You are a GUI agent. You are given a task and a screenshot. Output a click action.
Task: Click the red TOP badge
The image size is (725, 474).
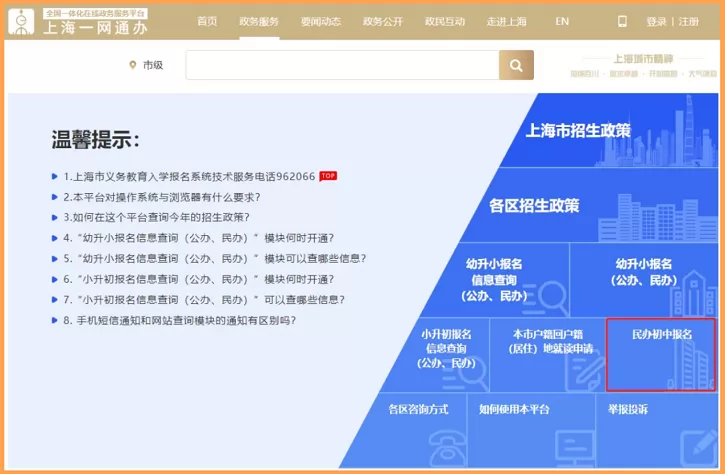pos(328,176)
